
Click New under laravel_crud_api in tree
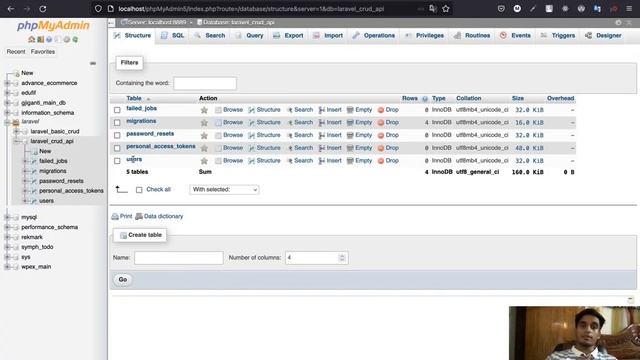[45, 151]
